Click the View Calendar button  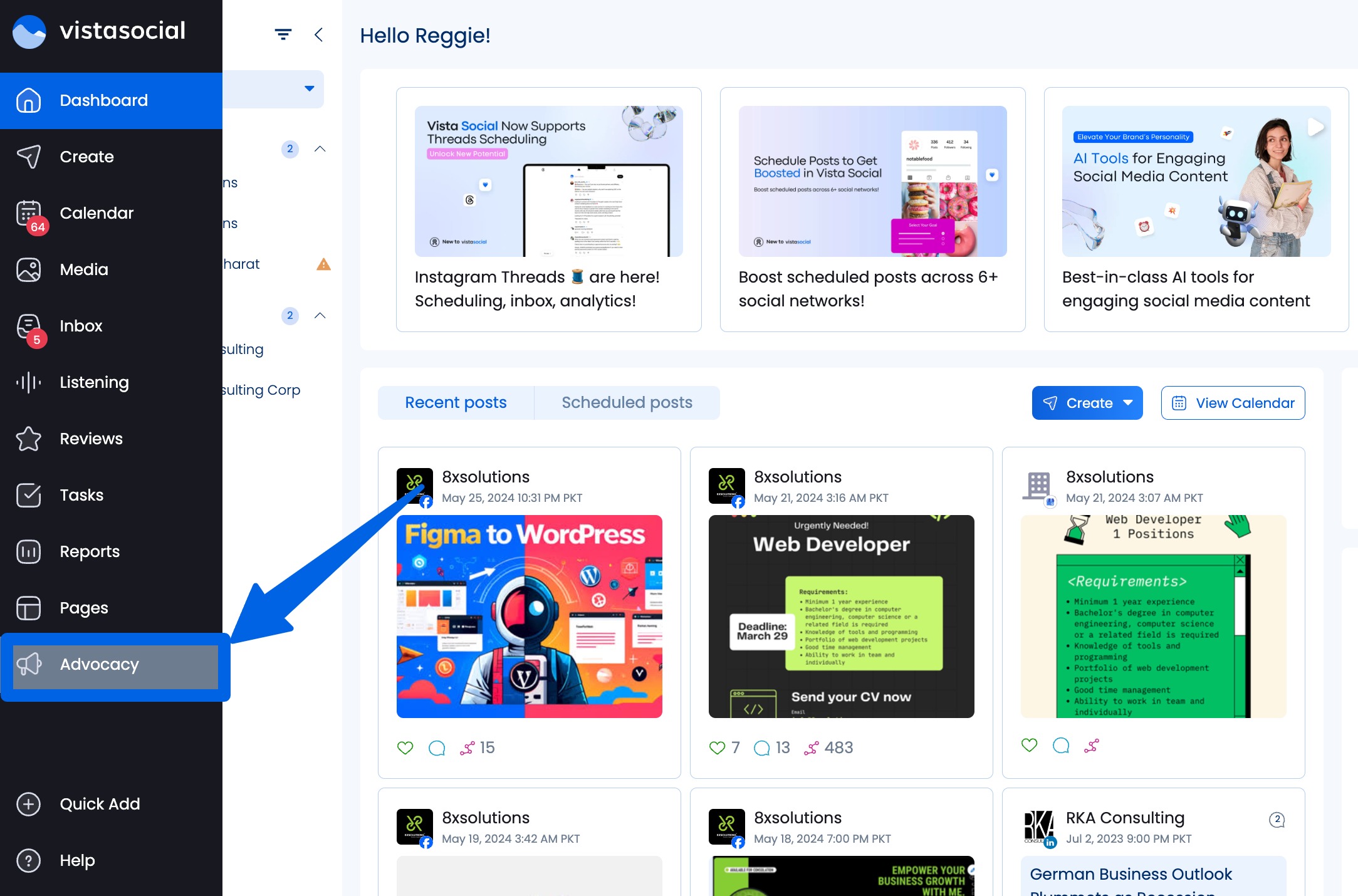point(1233,403)
